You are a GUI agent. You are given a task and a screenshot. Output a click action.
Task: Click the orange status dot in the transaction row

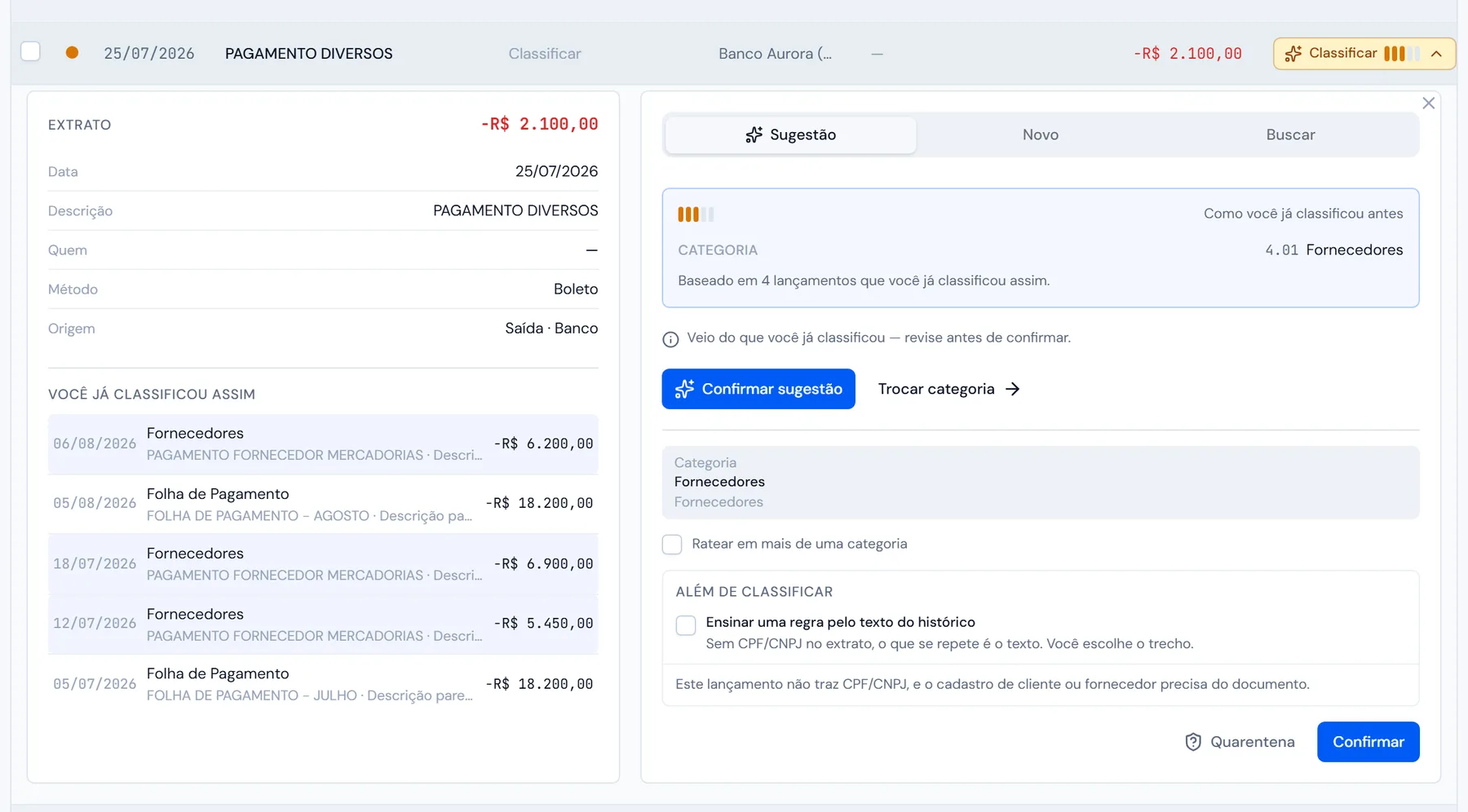[72, 52]
